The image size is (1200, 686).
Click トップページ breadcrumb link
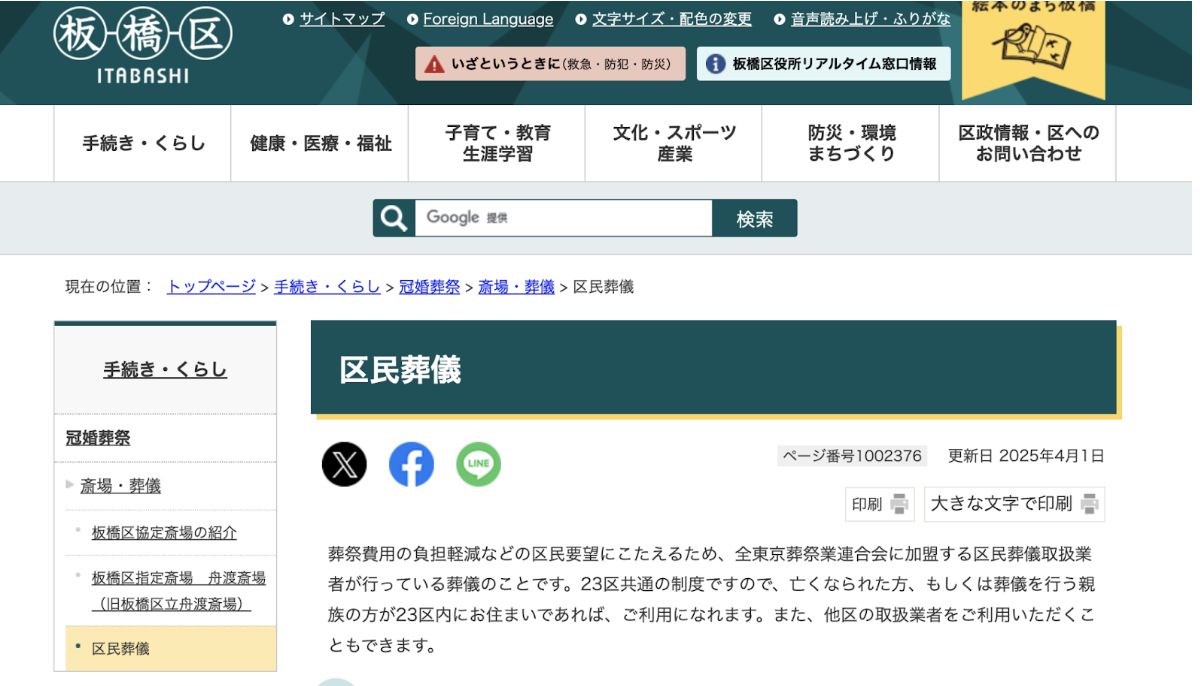pos(211,287)
